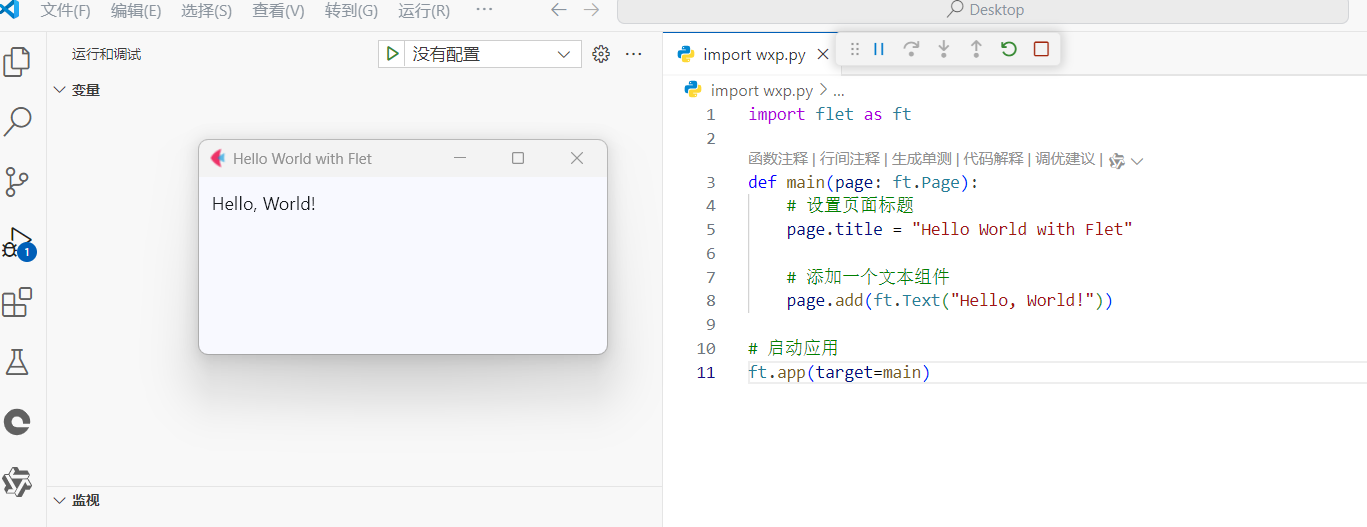Click the 运行和调试 panel title
Screen dimensions: 1367x527
(x=106, y=54)
